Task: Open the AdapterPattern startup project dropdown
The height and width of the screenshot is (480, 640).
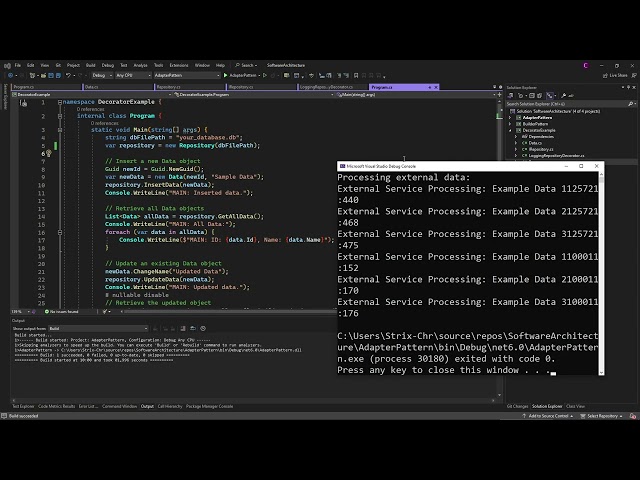Action: [187, 76]
